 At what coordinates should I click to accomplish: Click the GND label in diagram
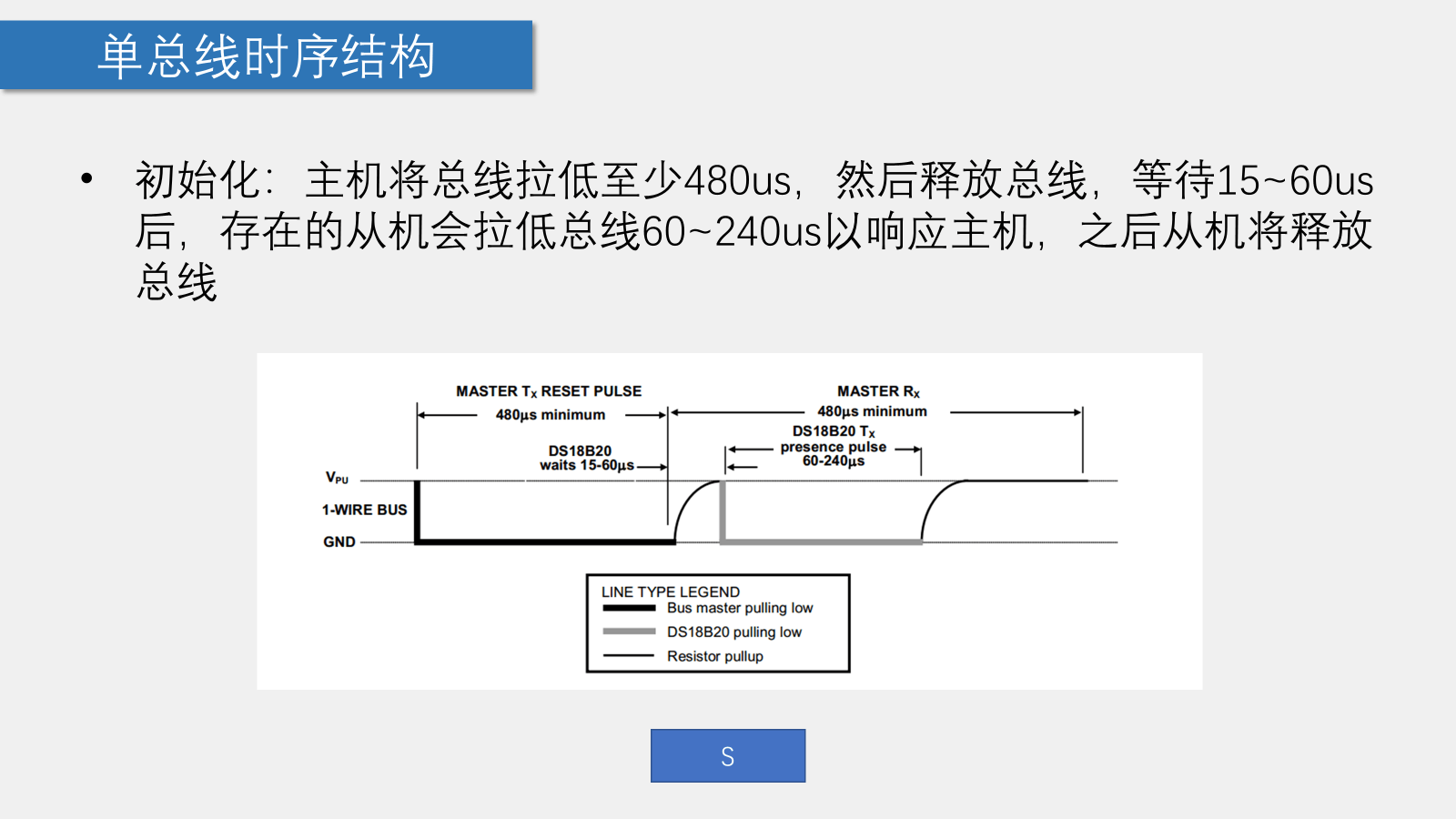[339, 541]
